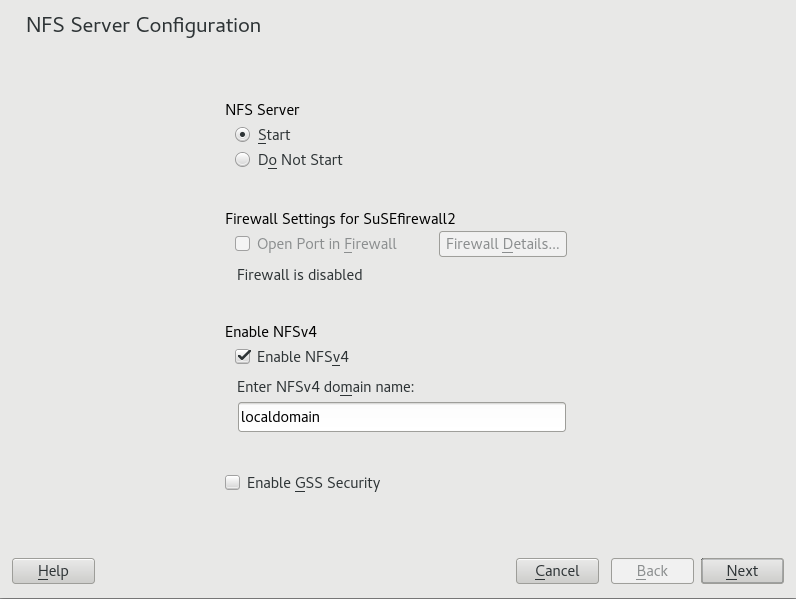This screenshot has height=599, width=796.
Task: Select the Start radio button
Action: (243, 135)
